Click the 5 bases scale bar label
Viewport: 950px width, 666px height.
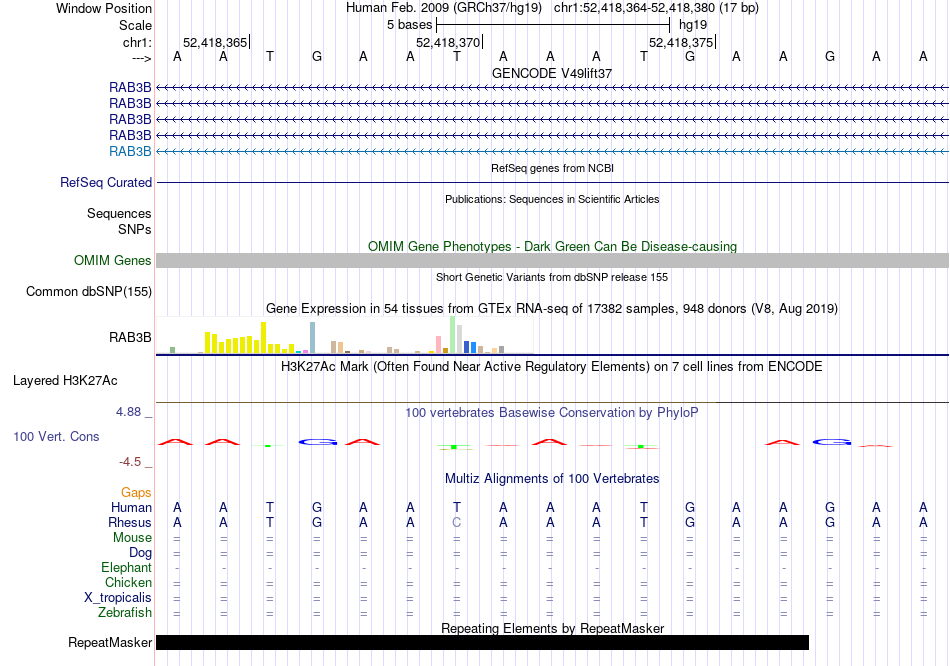410,25
